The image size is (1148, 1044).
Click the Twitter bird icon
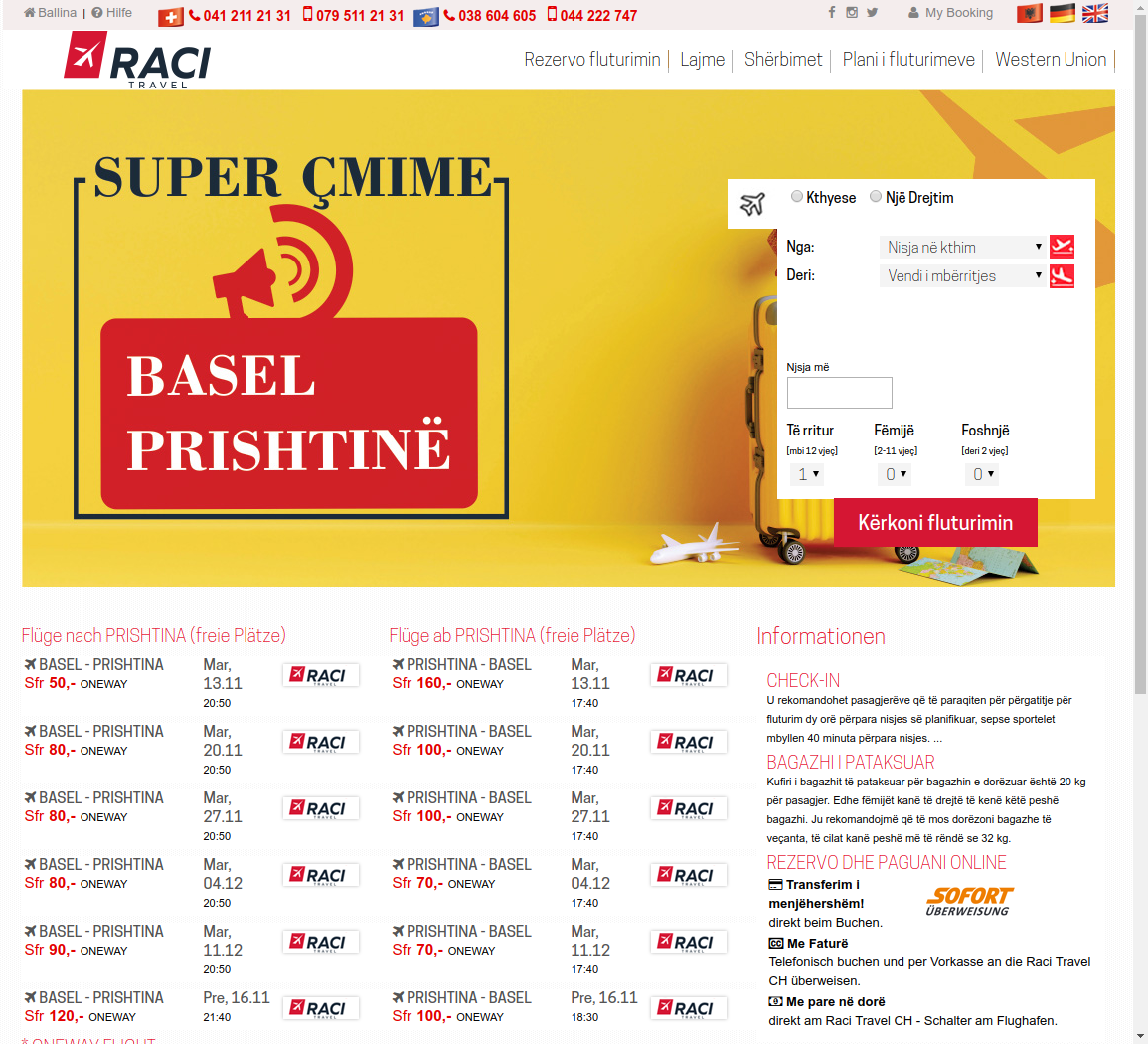point(872,13)
